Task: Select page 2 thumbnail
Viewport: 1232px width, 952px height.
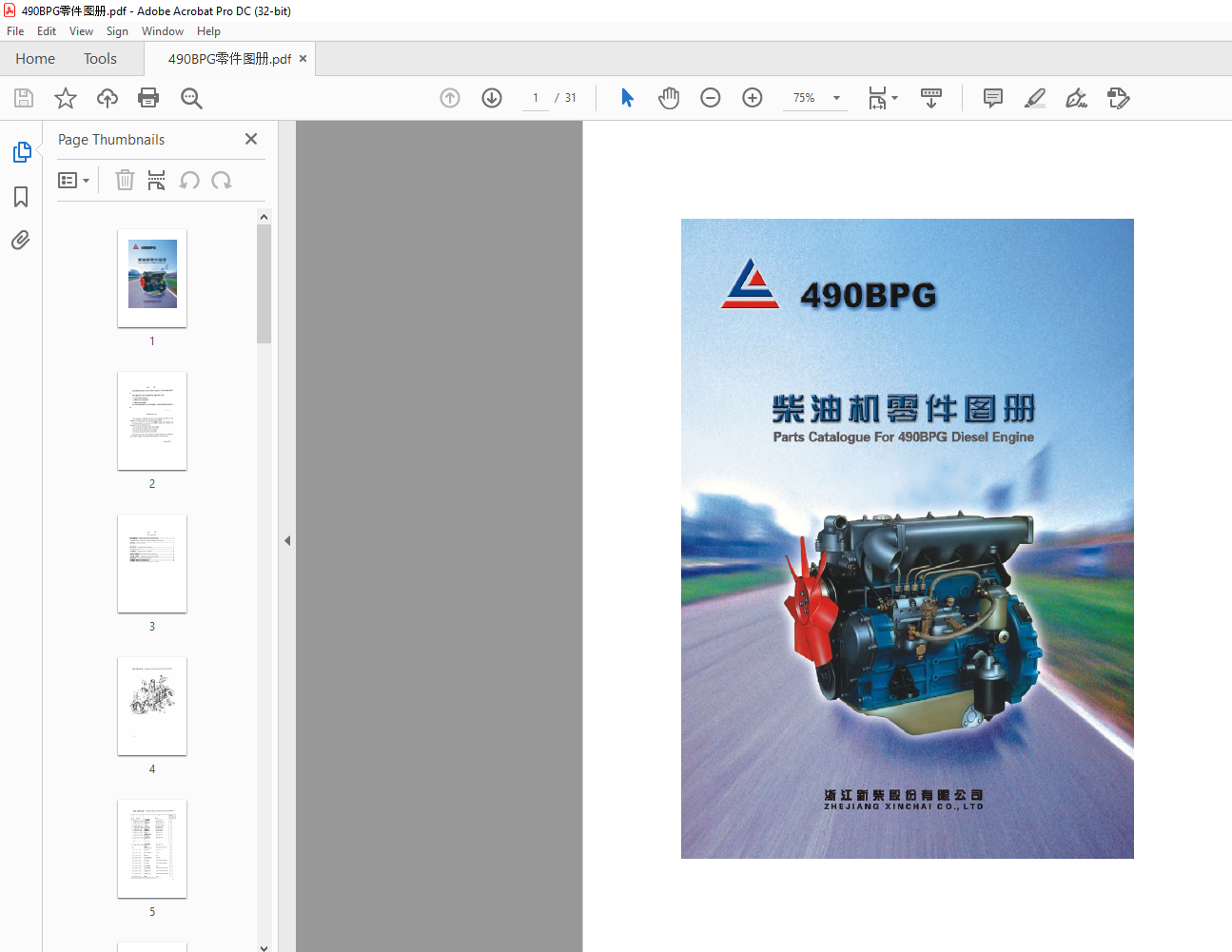Action: 152,421
